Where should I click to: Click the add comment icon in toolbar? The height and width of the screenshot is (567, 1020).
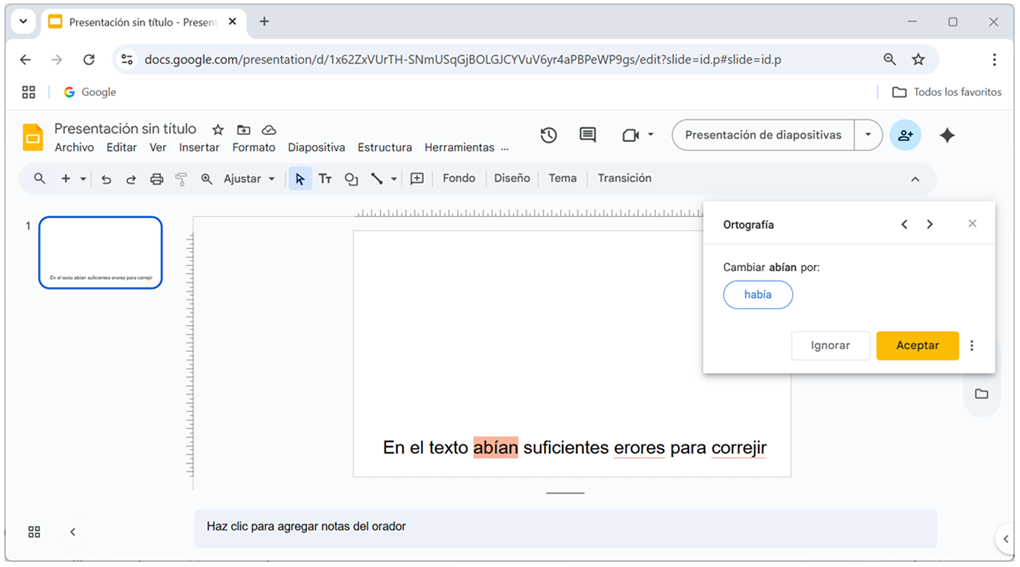click(x=417, y=179)
